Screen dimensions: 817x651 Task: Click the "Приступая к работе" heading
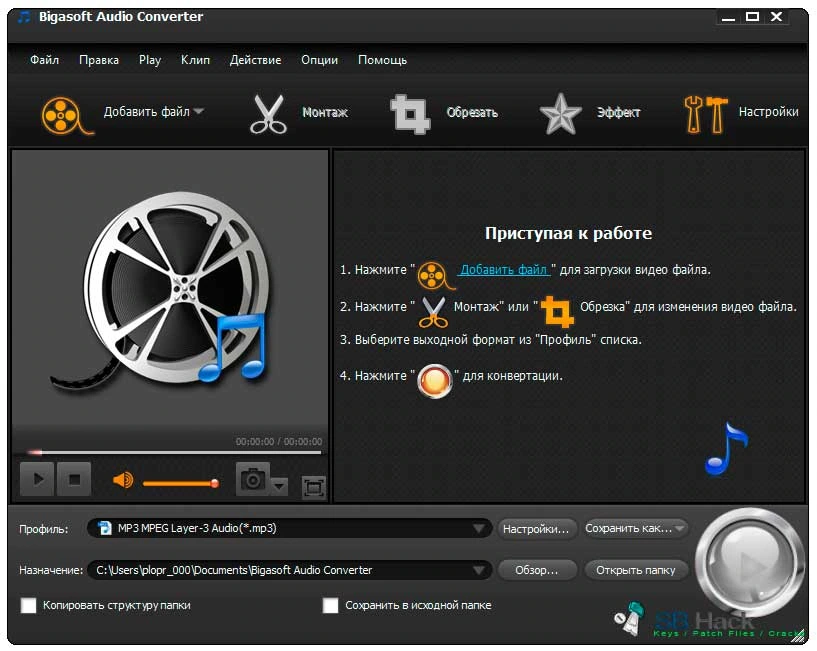coord(568,233)
